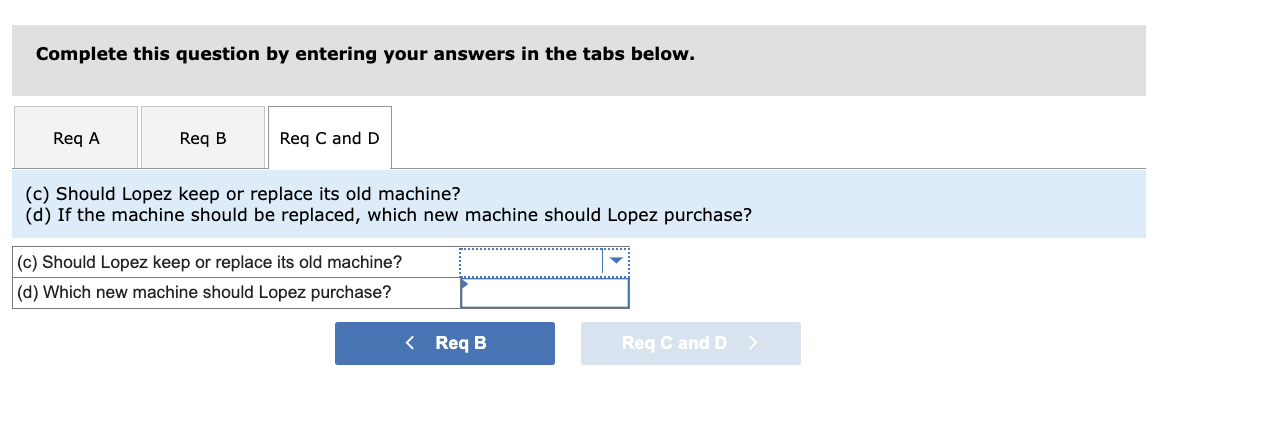Click the 'Req B' text on the blue navigation button
This screenshot has height=422, width=1266.
461,343
